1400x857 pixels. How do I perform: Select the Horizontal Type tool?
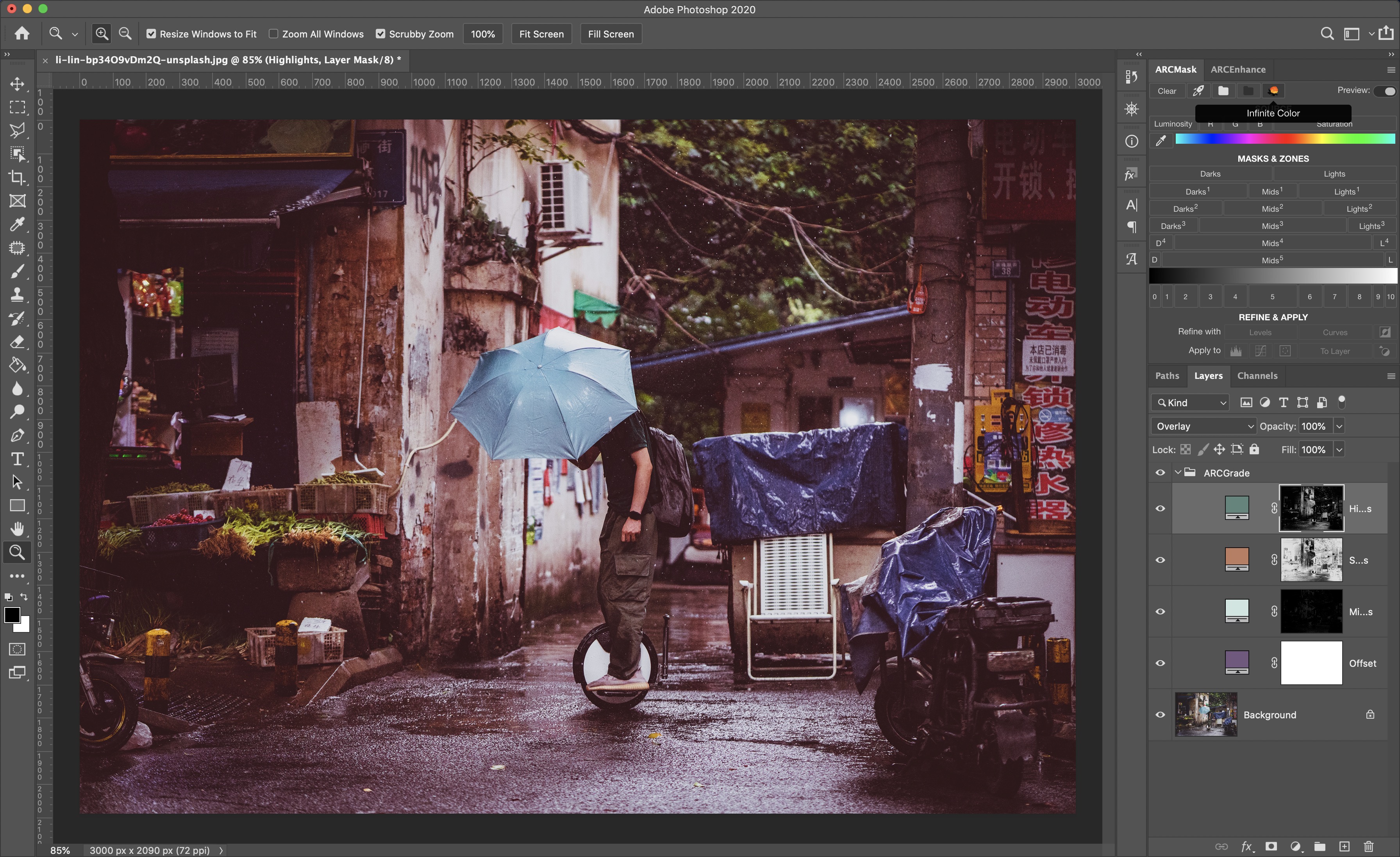[x=17, y=459]
